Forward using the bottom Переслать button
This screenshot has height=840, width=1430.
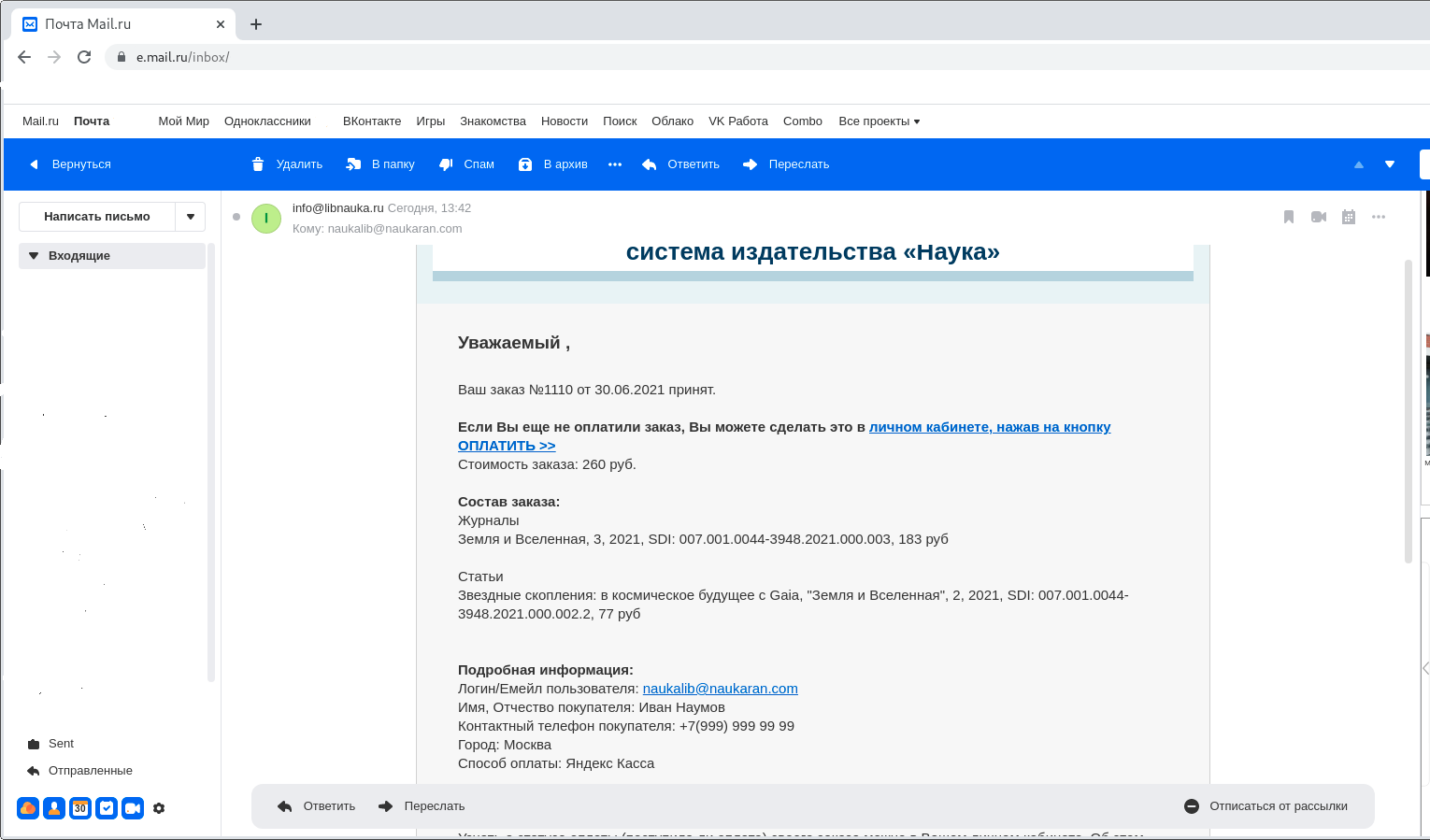pos(422,806)
